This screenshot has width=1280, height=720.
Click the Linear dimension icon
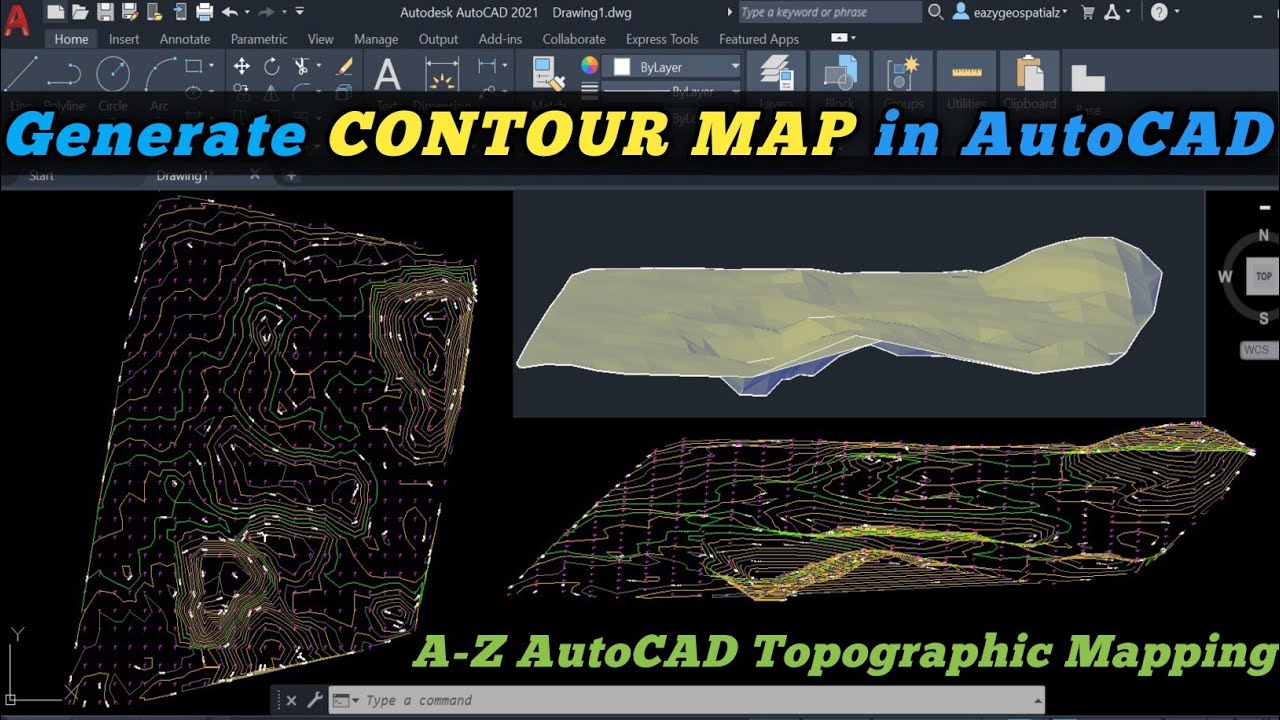487,66
